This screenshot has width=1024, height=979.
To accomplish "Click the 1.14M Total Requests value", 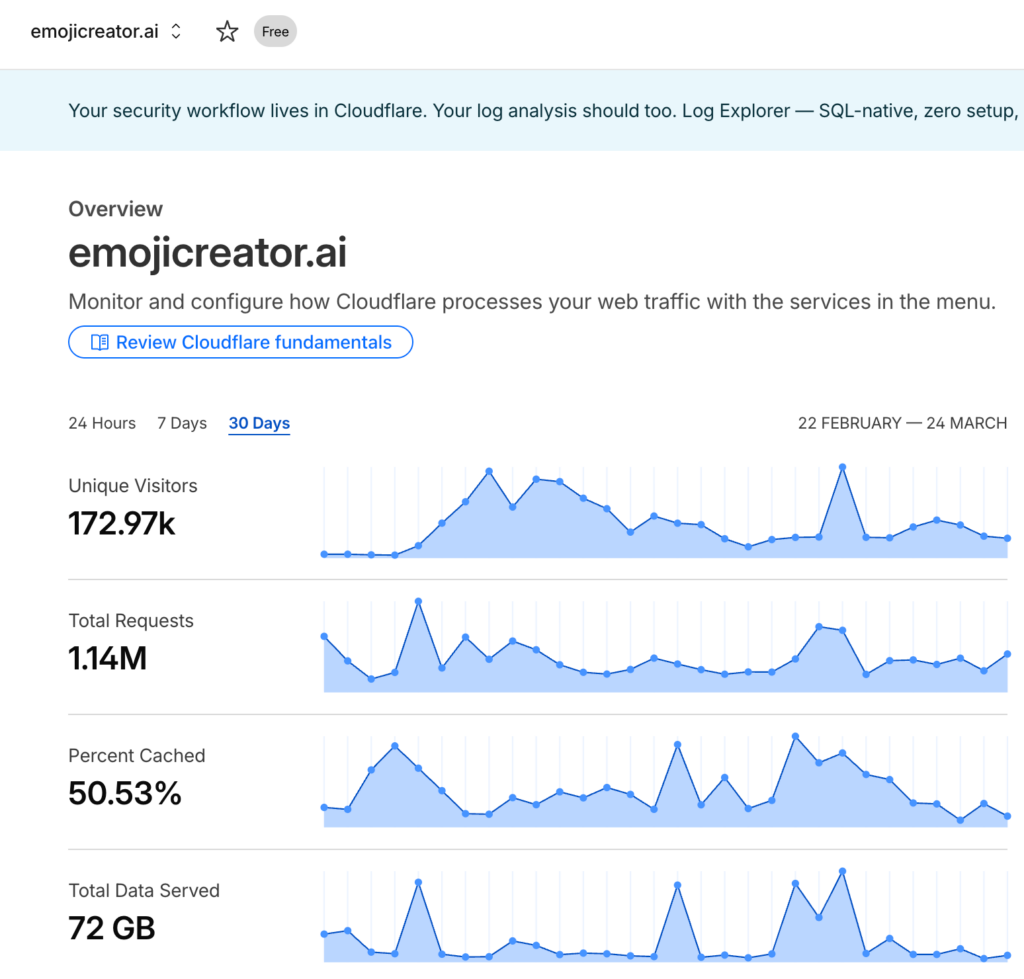I will (x=108, y=658).
